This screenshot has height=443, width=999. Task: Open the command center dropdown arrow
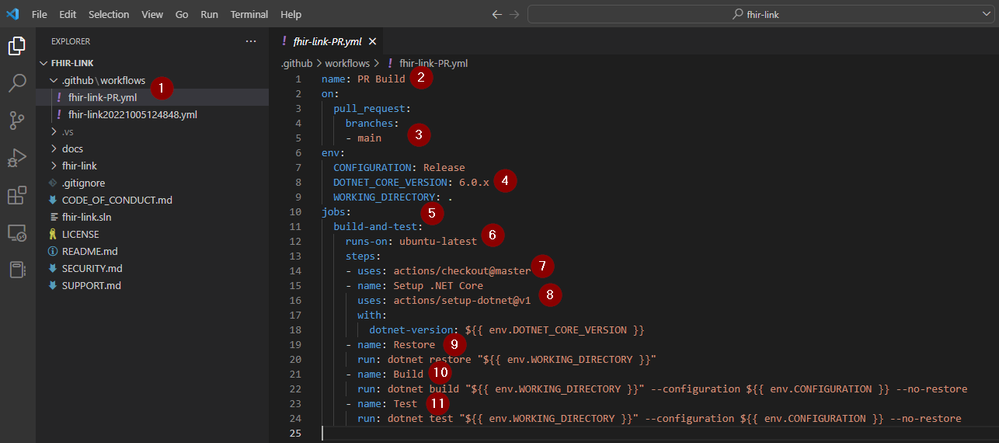986,14
